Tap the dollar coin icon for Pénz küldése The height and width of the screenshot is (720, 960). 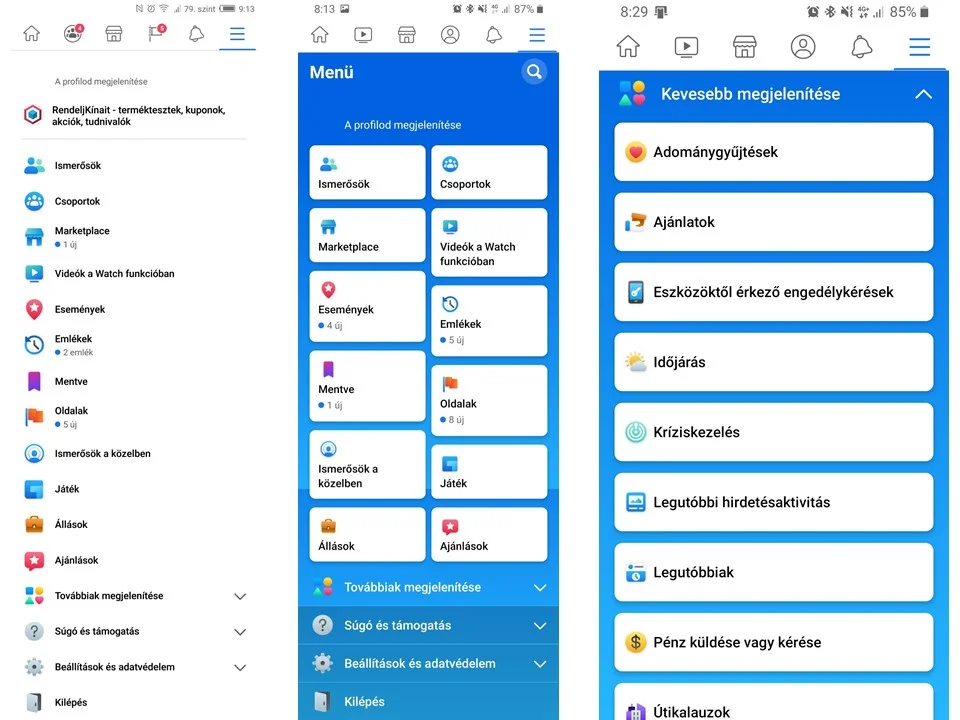[636, 642]
